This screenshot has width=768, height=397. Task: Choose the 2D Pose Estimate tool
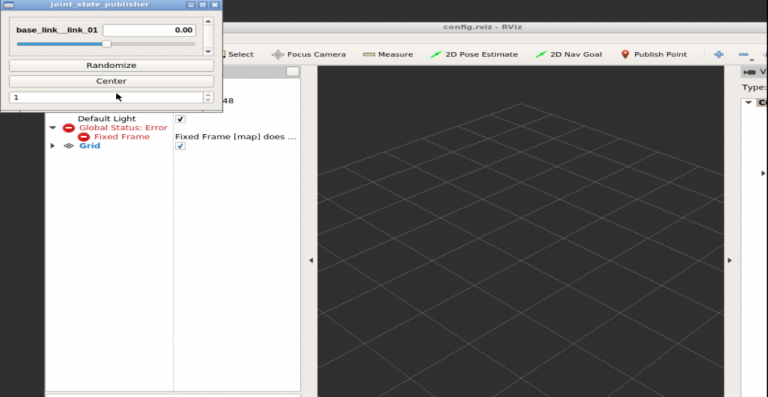[474, 54]
